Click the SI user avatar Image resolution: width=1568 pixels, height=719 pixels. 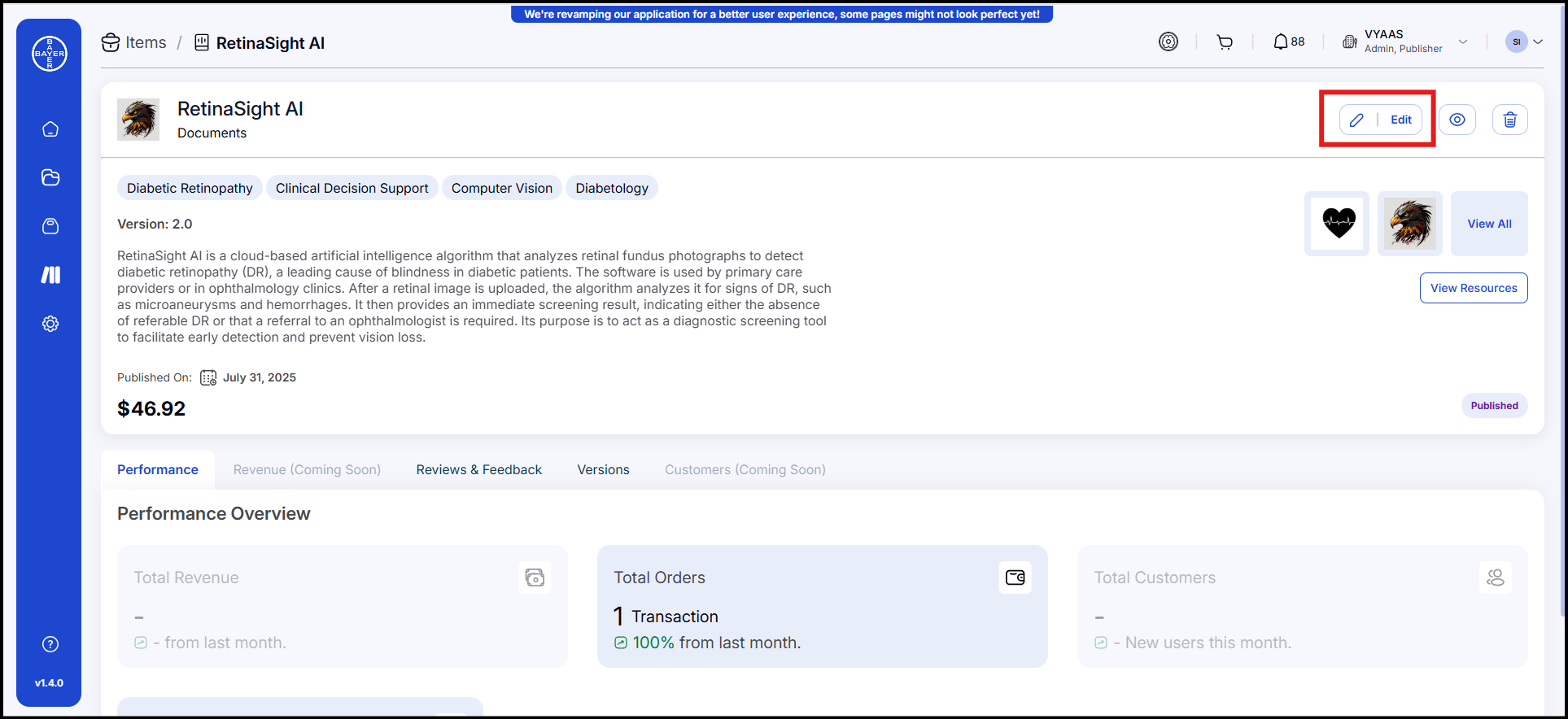(x=1517, y=41)
